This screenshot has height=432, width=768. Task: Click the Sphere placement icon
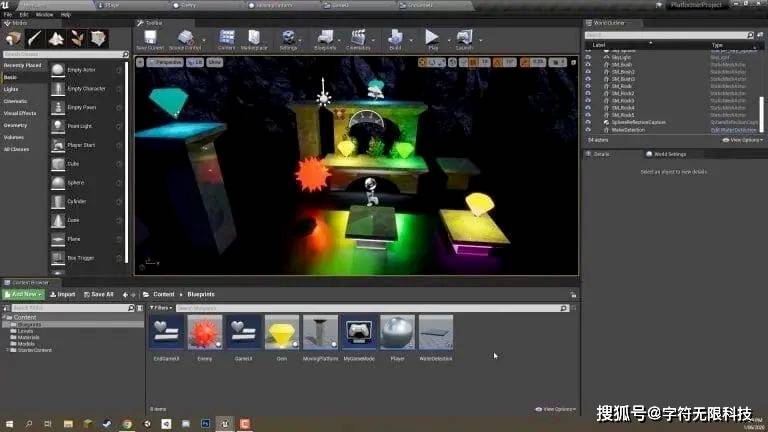coord(58,183)
